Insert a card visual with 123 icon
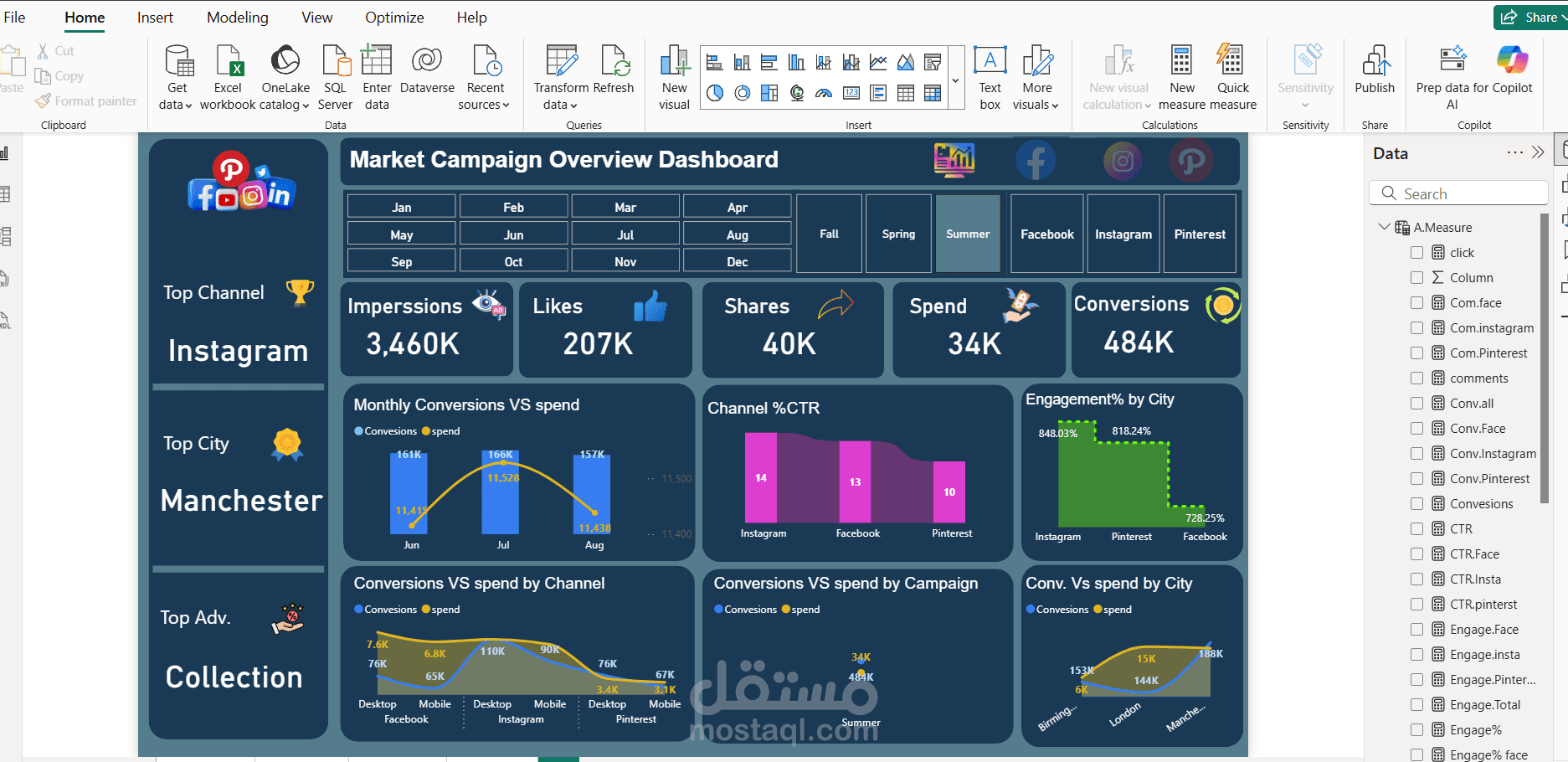This screenshot has width=1568, height=762. (851, 93)
